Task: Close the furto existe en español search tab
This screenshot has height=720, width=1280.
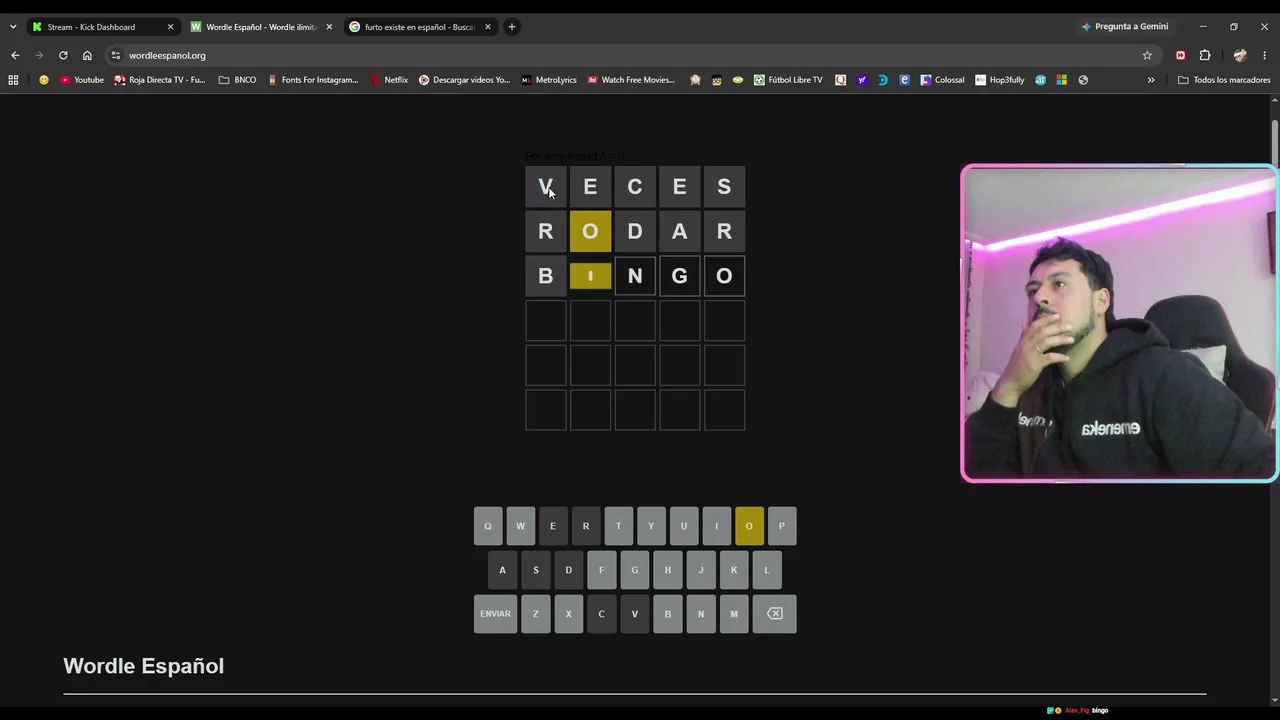Action: pos(488,27)
